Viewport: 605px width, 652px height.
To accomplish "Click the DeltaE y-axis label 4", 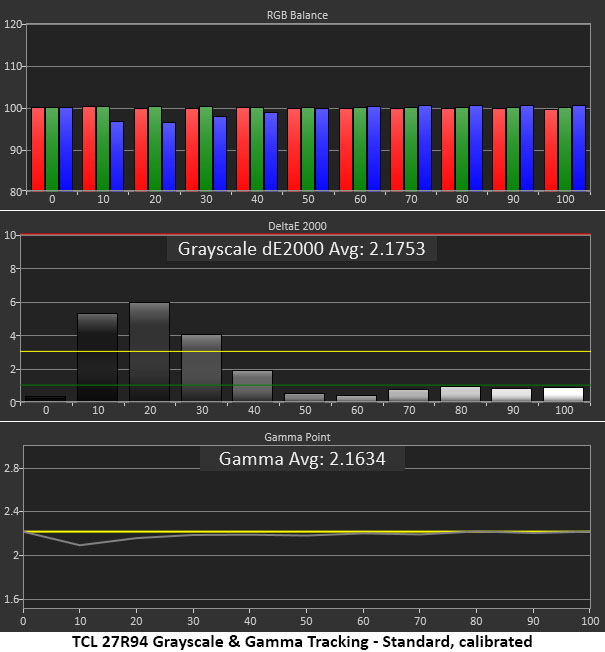I will pyautogui.click(x=13, y=336).
